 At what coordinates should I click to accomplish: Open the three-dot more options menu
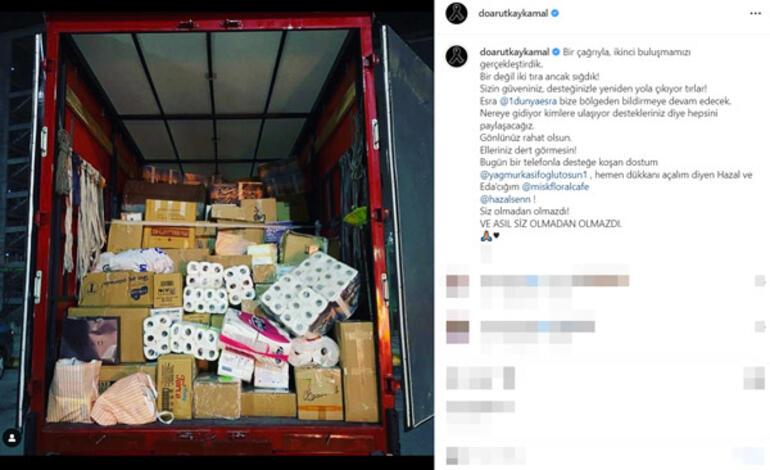755,14
